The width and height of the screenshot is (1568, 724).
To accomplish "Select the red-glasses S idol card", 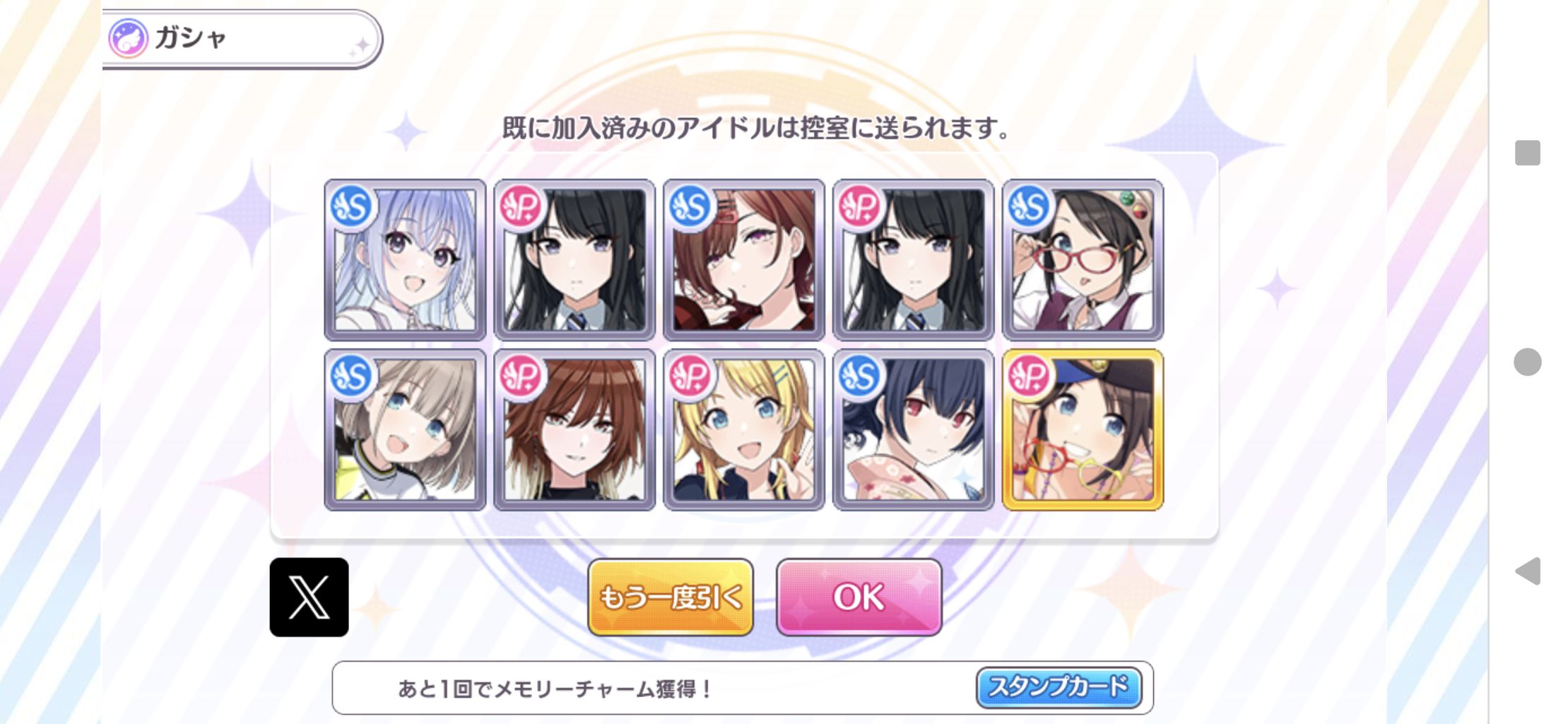I will pyautogui.click(x=1083, y=259).
